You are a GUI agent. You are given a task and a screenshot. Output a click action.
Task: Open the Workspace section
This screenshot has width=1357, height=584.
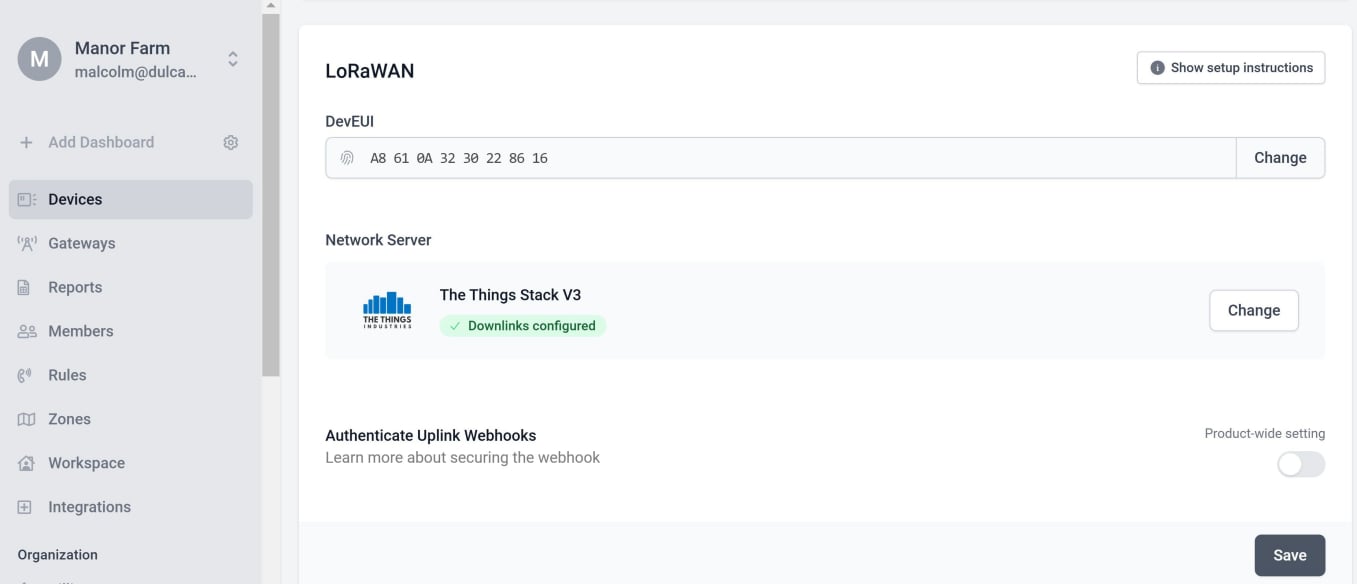tap(86, 462)
